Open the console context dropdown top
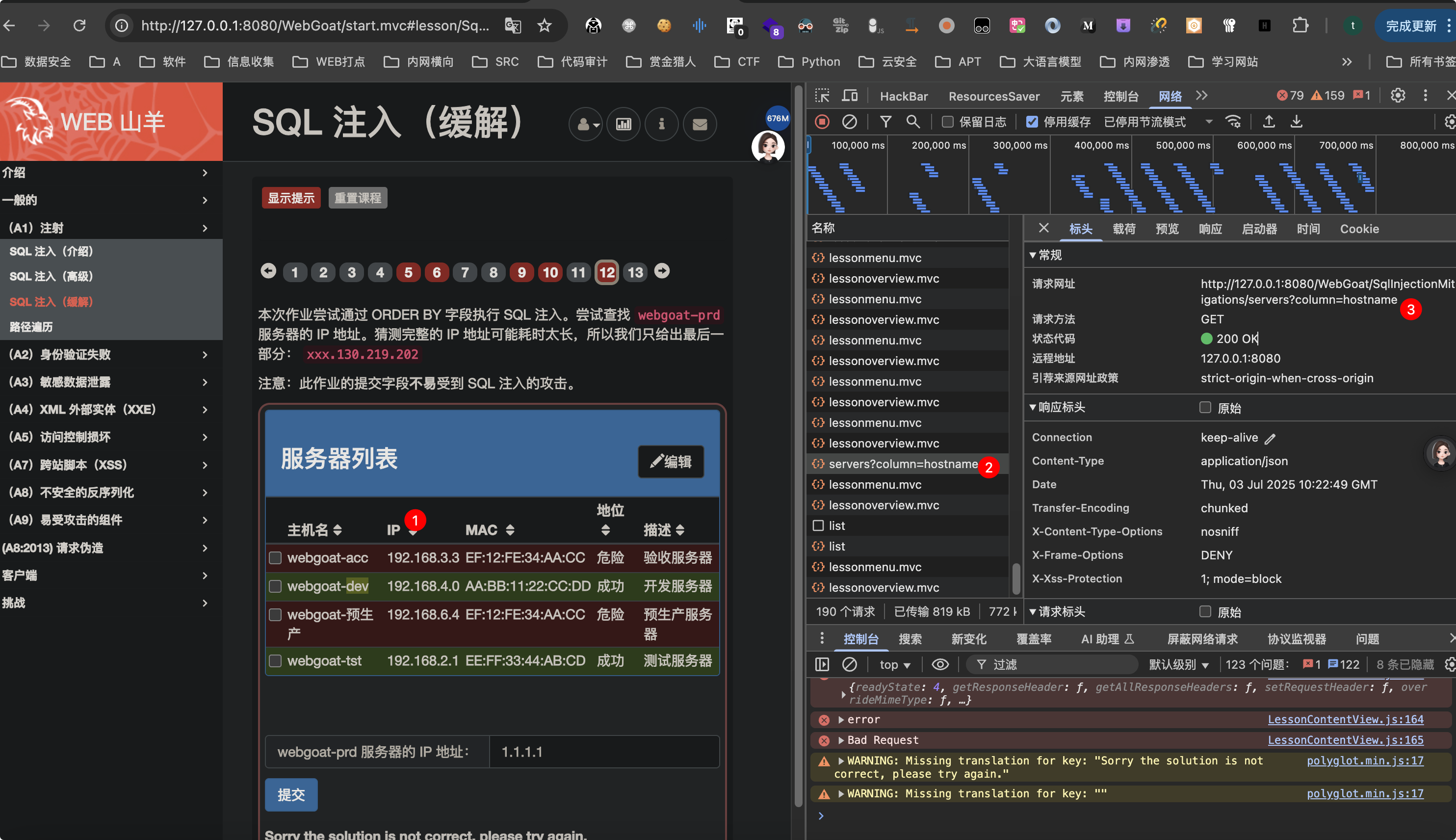Image resolution: width=1456 pixels, height=840 pixels. coord(895,665)
